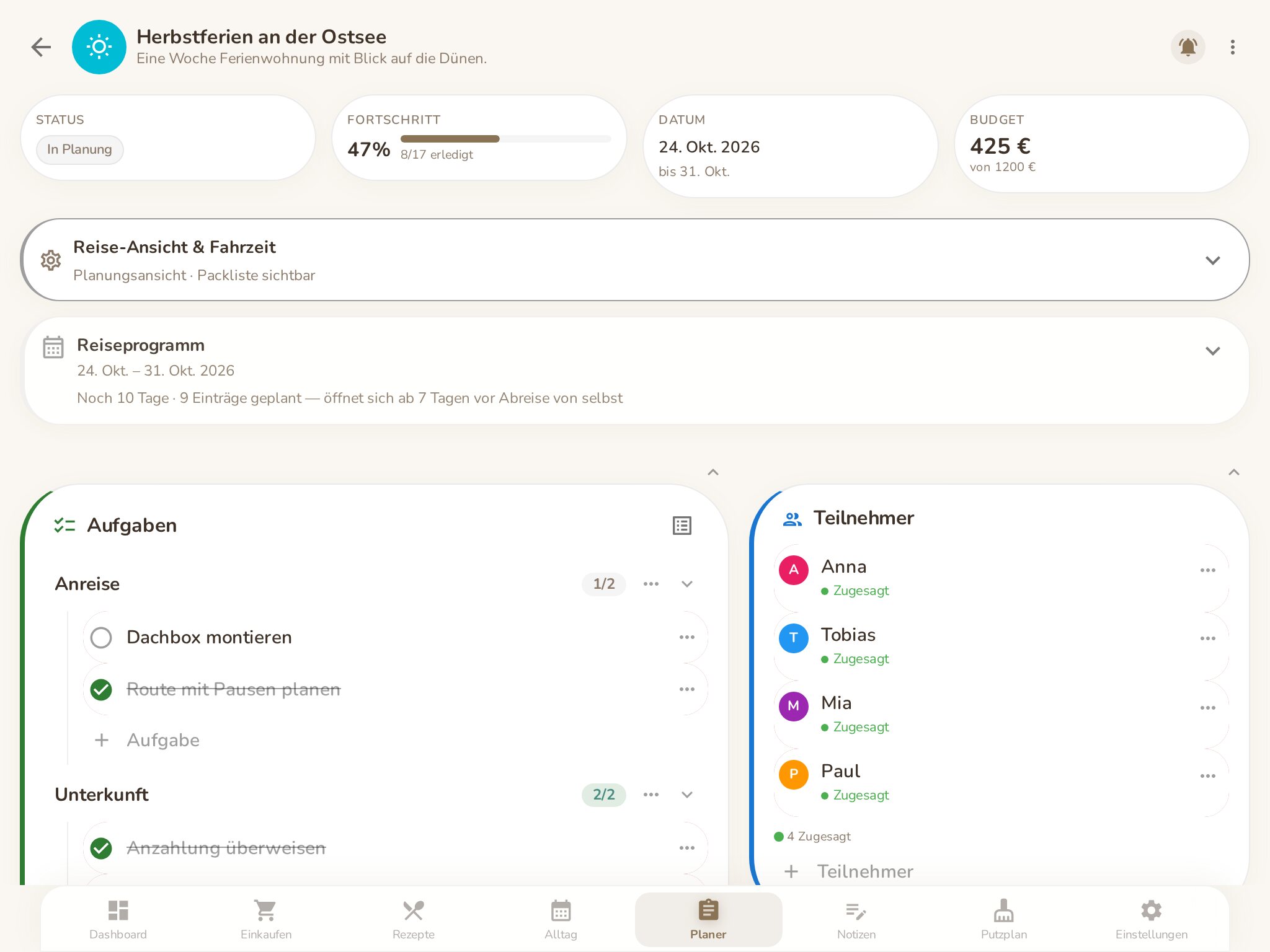This screenshot has width=1270, height=952.
Task: Tap the sun trip icon
Action: [x=99, y=47]
